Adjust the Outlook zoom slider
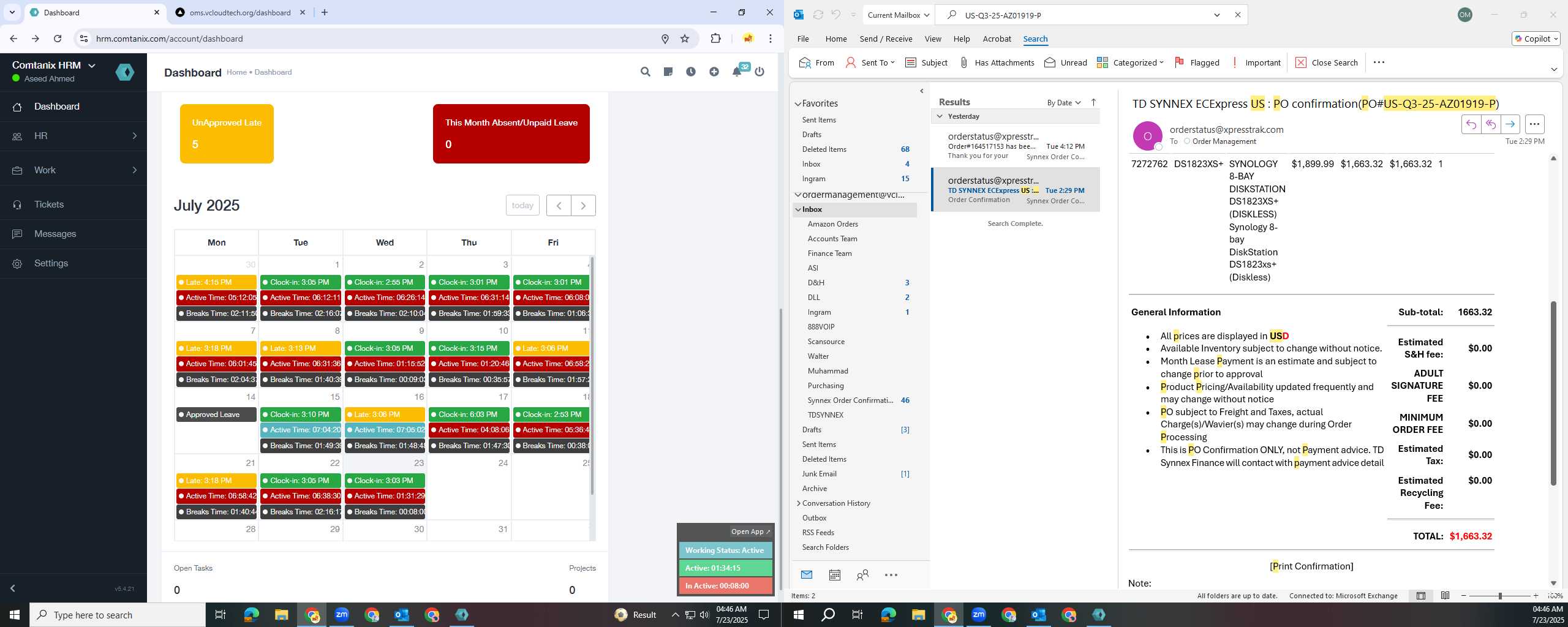 [x=1500, y=596]
